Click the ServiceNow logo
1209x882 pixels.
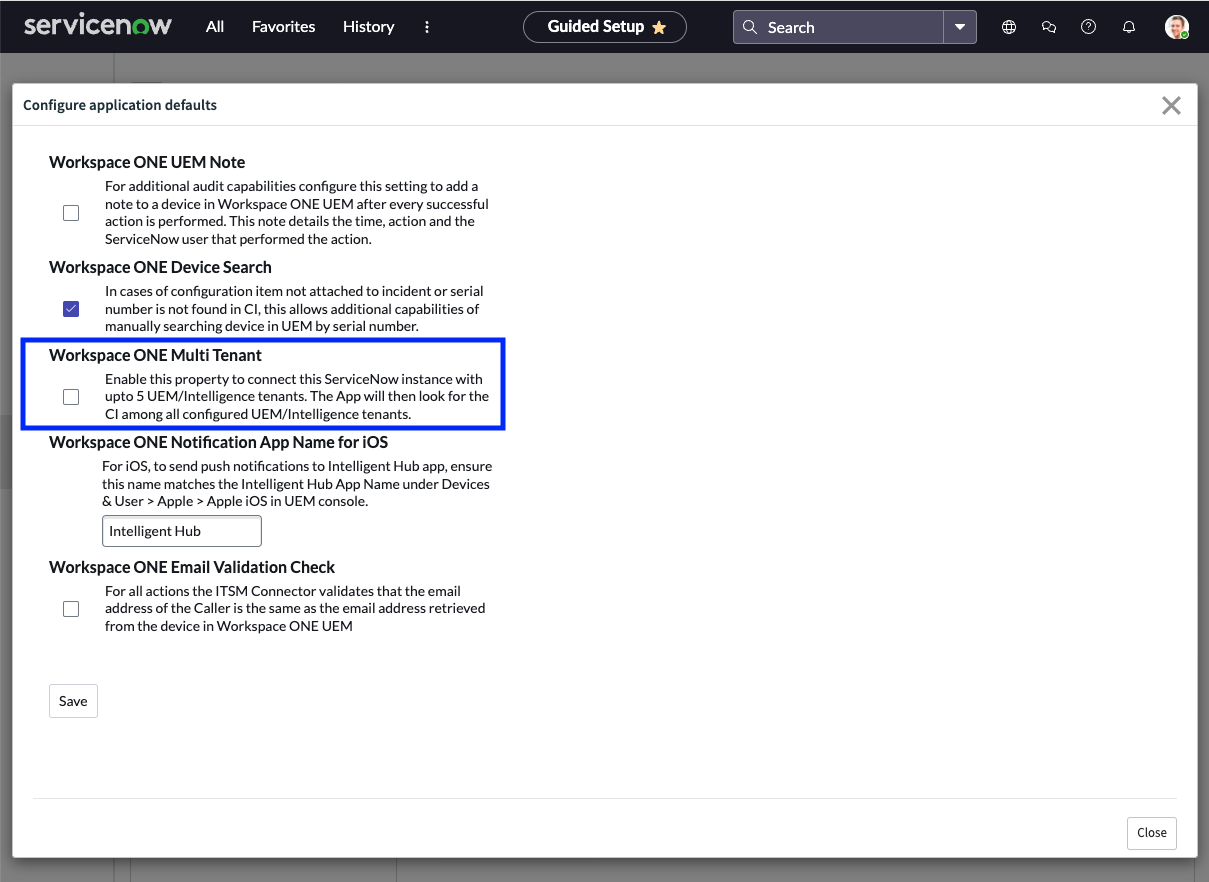click(97, 26)
